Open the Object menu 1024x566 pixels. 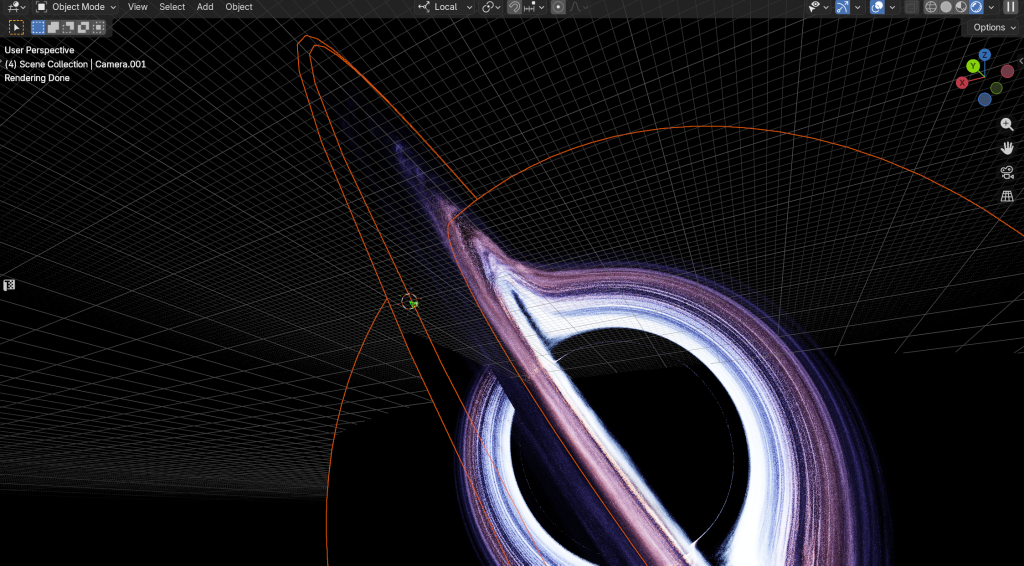[239, 7]
